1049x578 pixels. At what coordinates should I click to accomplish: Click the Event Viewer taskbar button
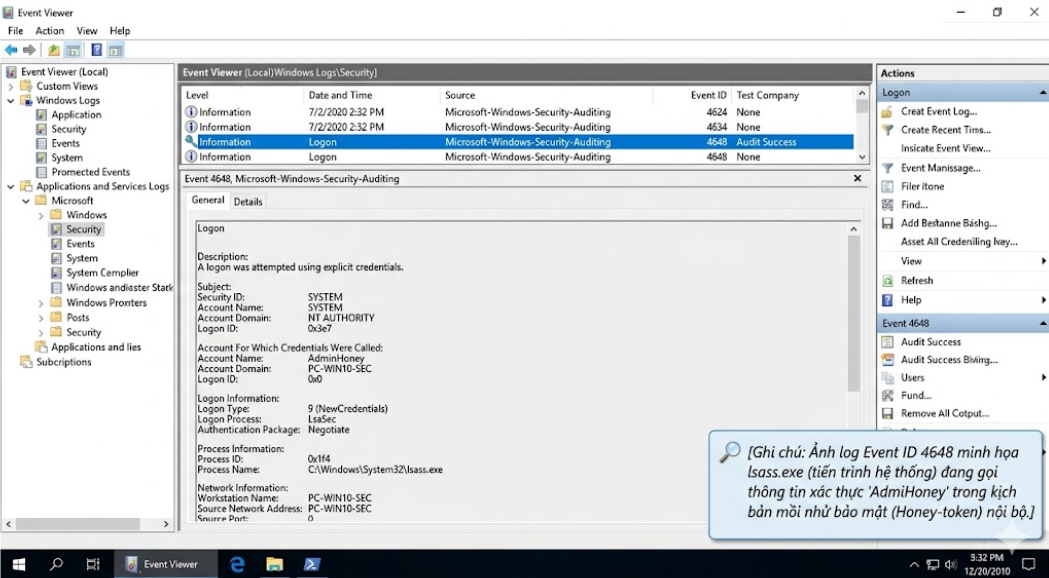[165, 565]
